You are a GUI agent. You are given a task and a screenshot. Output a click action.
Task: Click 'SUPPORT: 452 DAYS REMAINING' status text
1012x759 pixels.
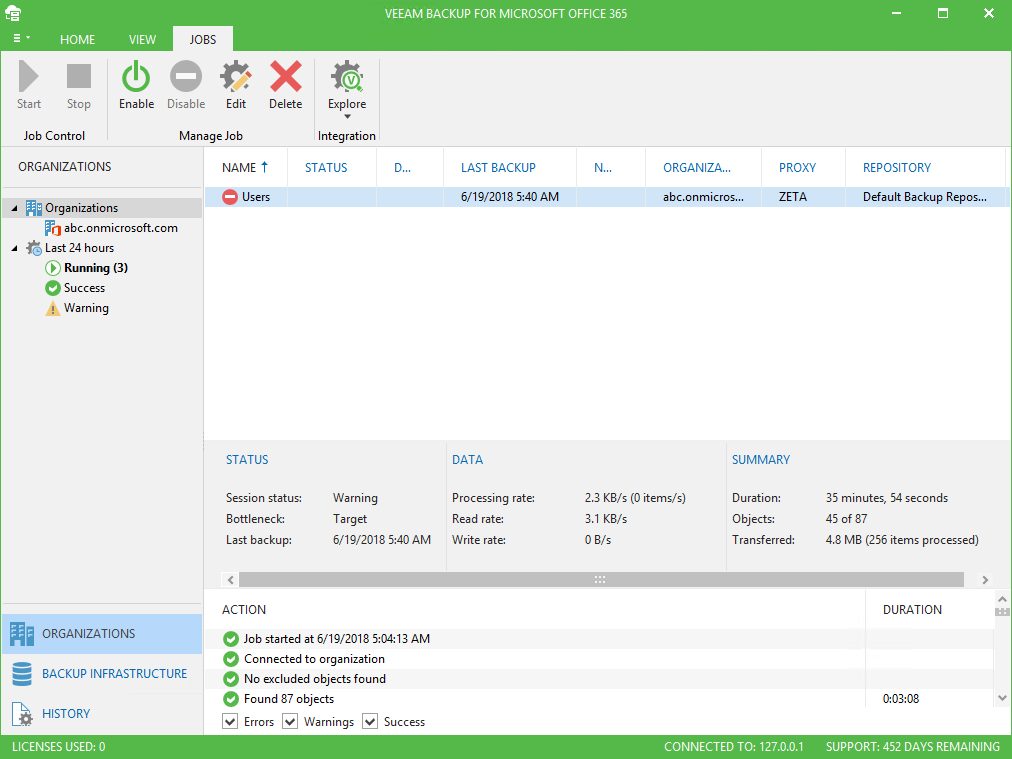click(x=913, y=747)
